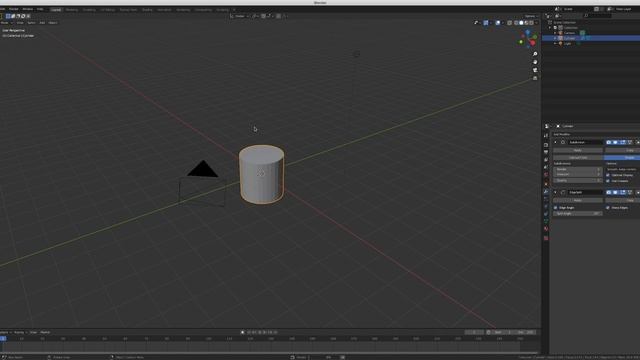The width and height of the screenshot is (640, 360).
Task: Open the Add menu in viewport header
Action: [x=42, y=23]
